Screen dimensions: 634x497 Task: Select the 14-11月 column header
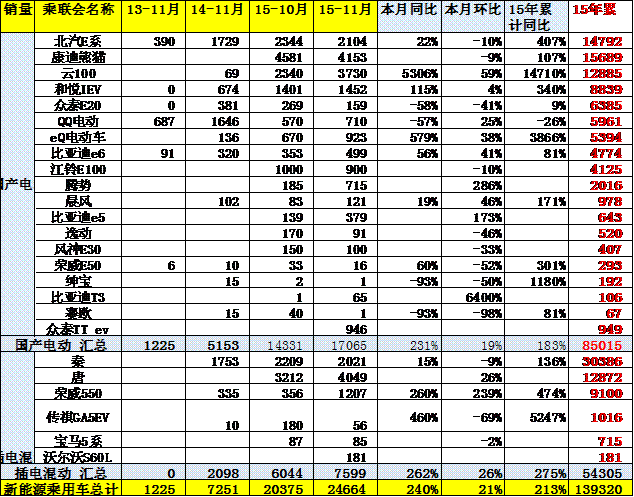click(x=218, y=16)
